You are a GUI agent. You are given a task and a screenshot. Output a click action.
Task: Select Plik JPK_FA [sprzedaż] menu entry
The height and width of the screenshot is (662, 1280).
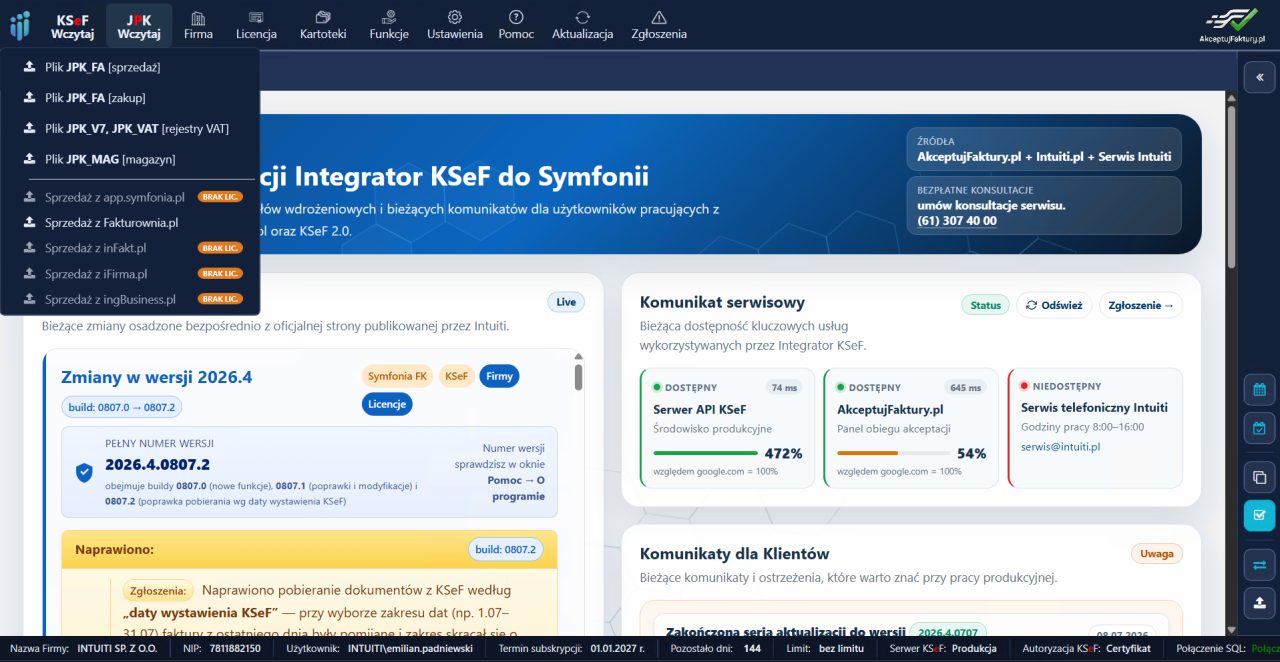coord(130,68)
